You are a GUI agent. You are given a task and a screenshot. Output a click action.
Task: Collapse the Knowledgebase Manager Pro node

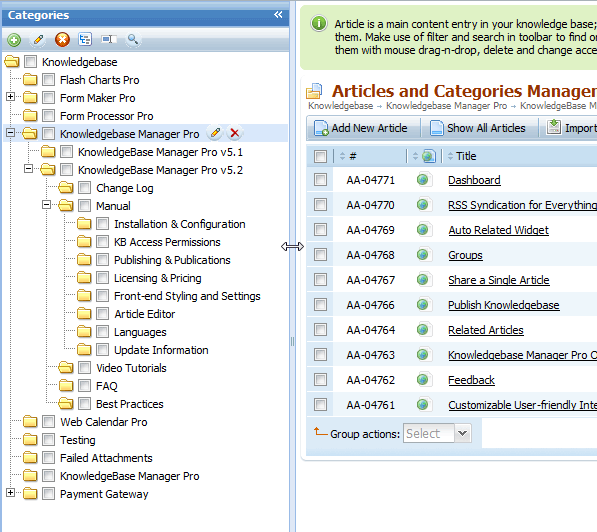click(x=11, y=133)
